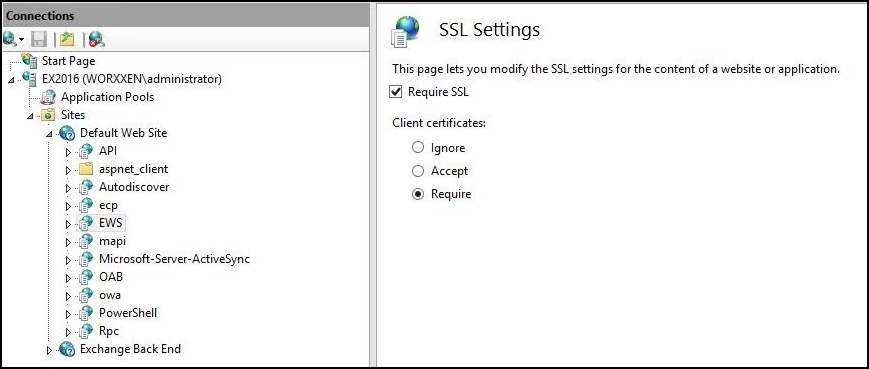Select the Default Web Site label

coord(124,133)
